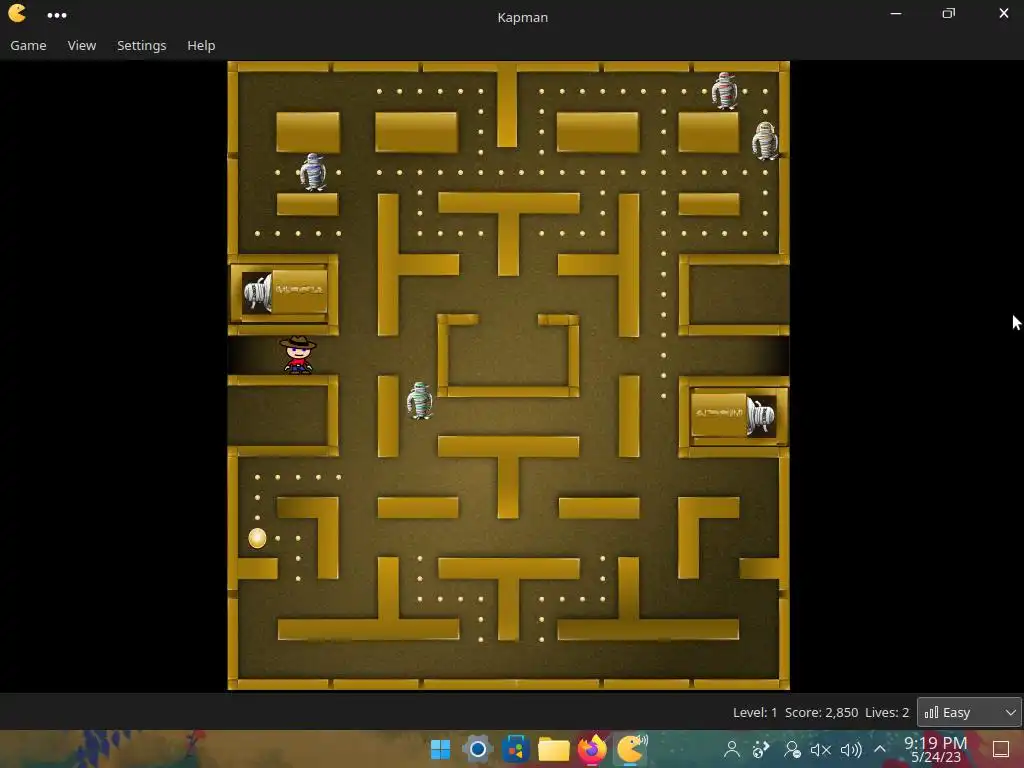This screenshot has height=768, width=1024.
Task: Open the Help menu
Action: coord(201,45)
